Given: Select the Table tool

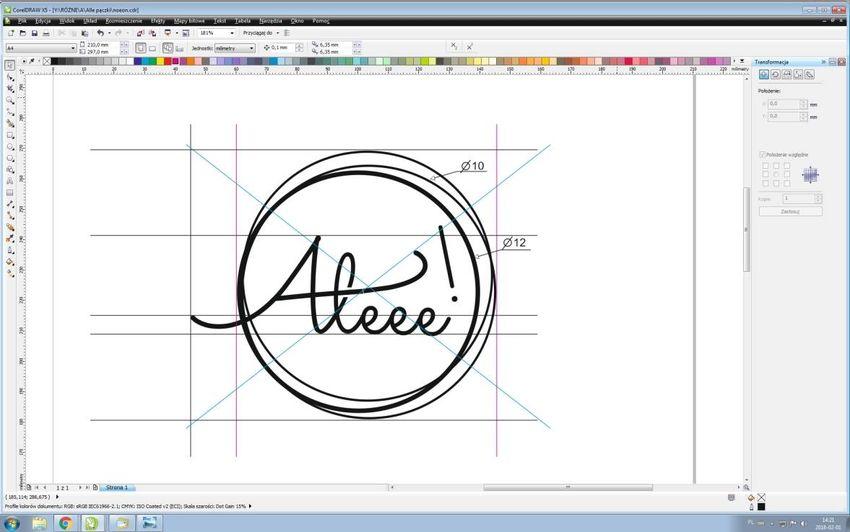Looking at the screenshot, I should point(10,193).
